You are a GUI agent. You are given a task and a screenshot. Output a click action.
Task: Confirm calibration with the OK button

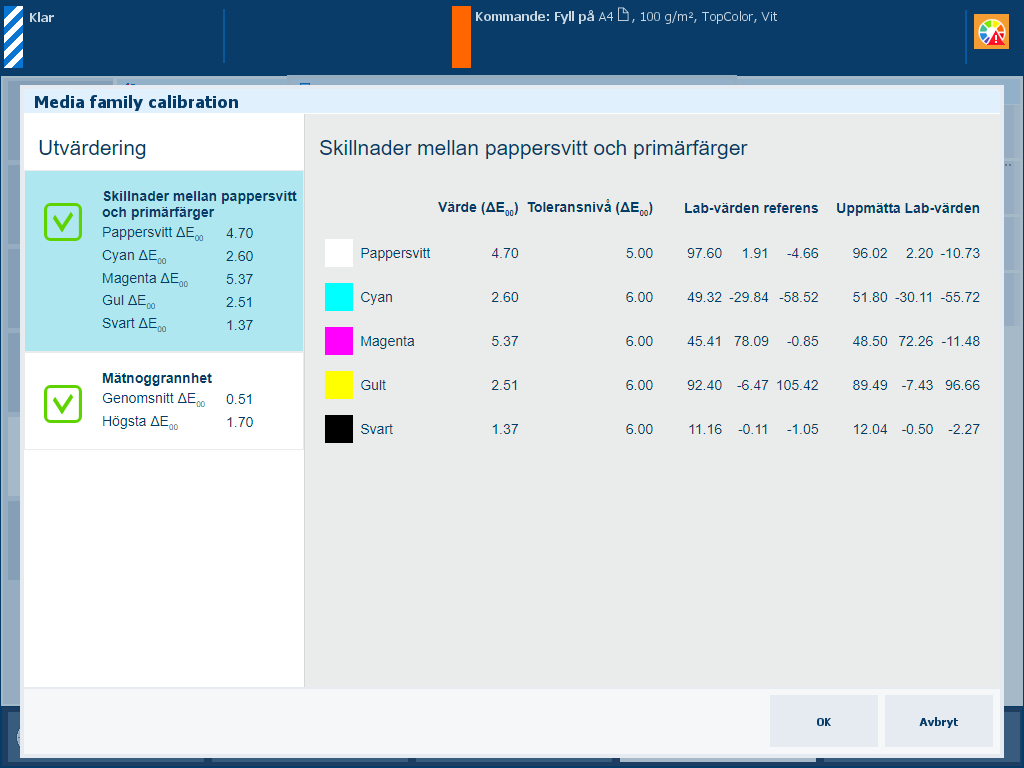[x=824, y=721]
